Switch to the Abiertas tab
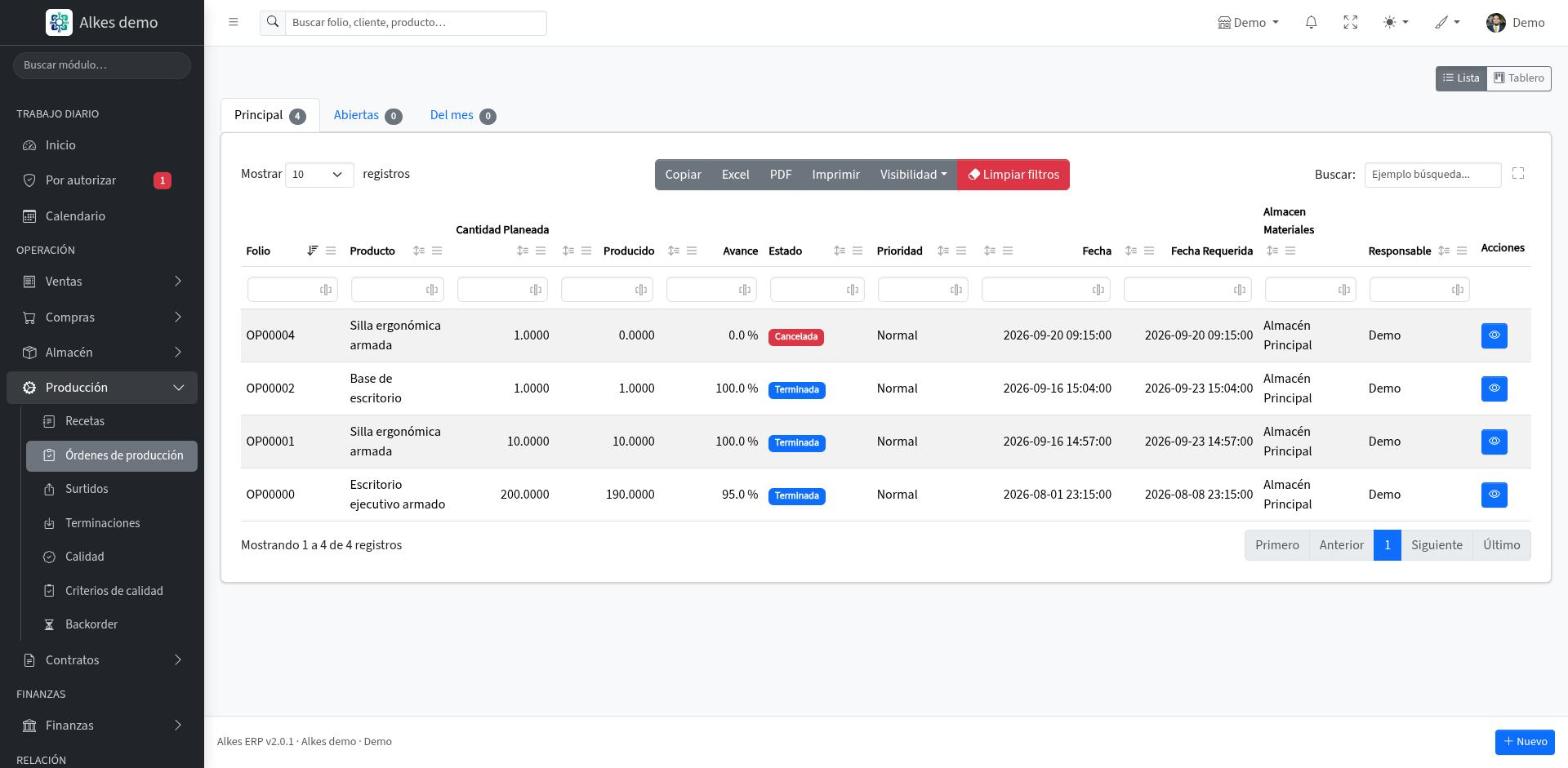Image resolution: width=1568 pixels, height=768 pixels. [x=368, y=115]
